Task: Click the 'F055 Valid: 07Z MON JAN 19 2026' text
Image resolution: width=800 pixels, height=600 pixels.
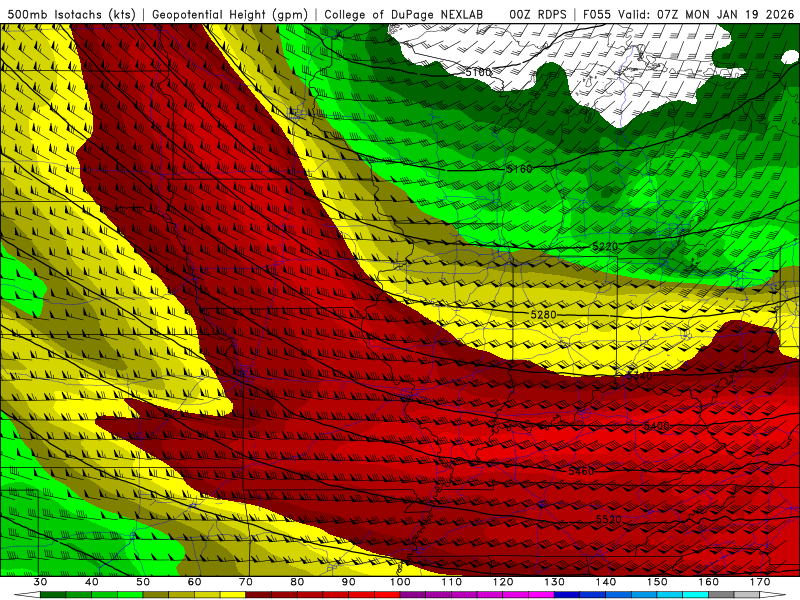Action: click(688, 14)
